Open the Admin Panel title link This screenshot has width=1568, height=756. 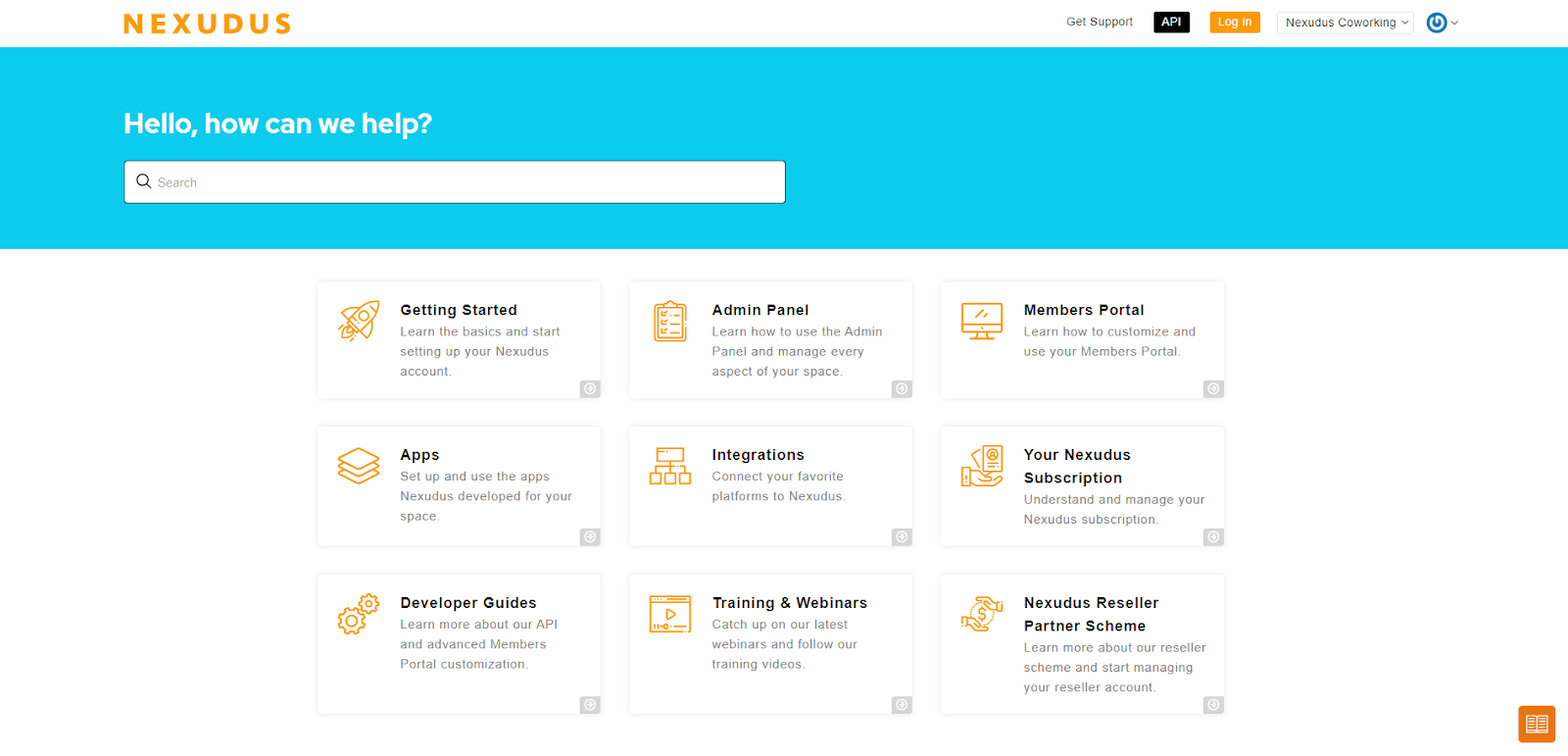tap(760, 310)
